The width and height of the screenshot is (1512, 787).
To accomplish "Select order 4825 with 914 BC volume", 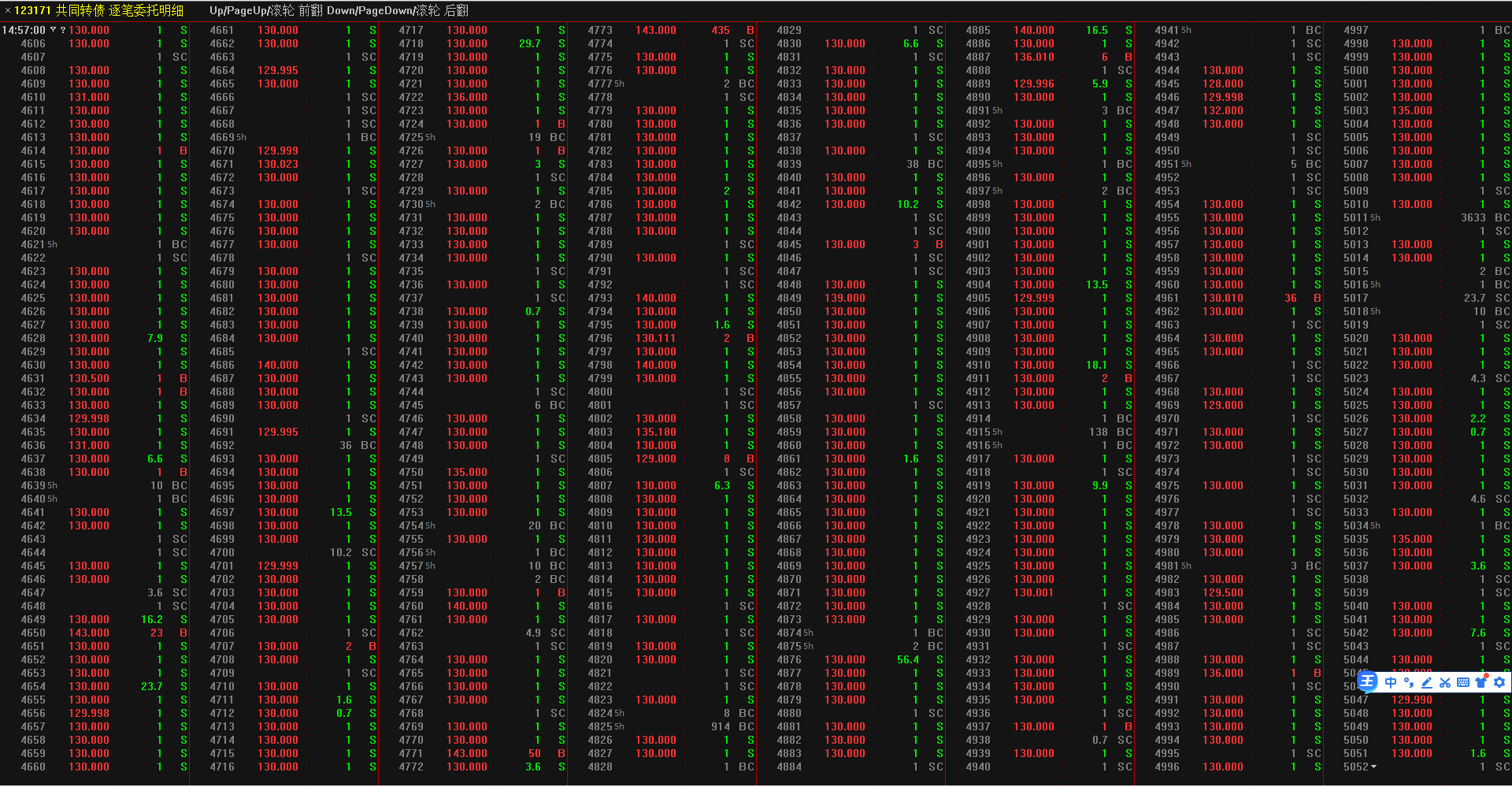I will tap(669, 727).
